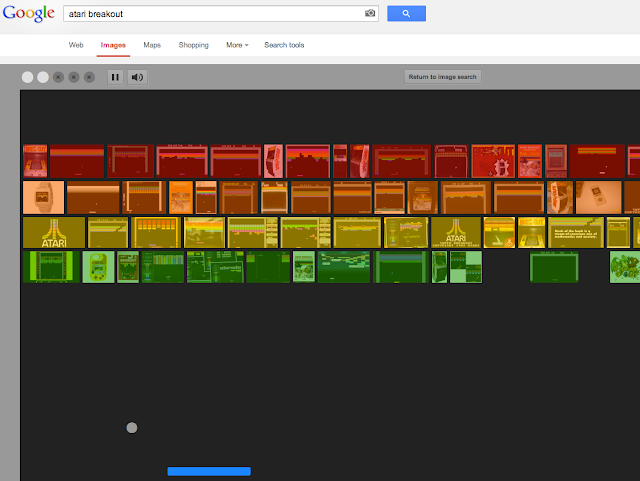Expand the More dropdown menu

pyautogui.click(x=237, y=45)
